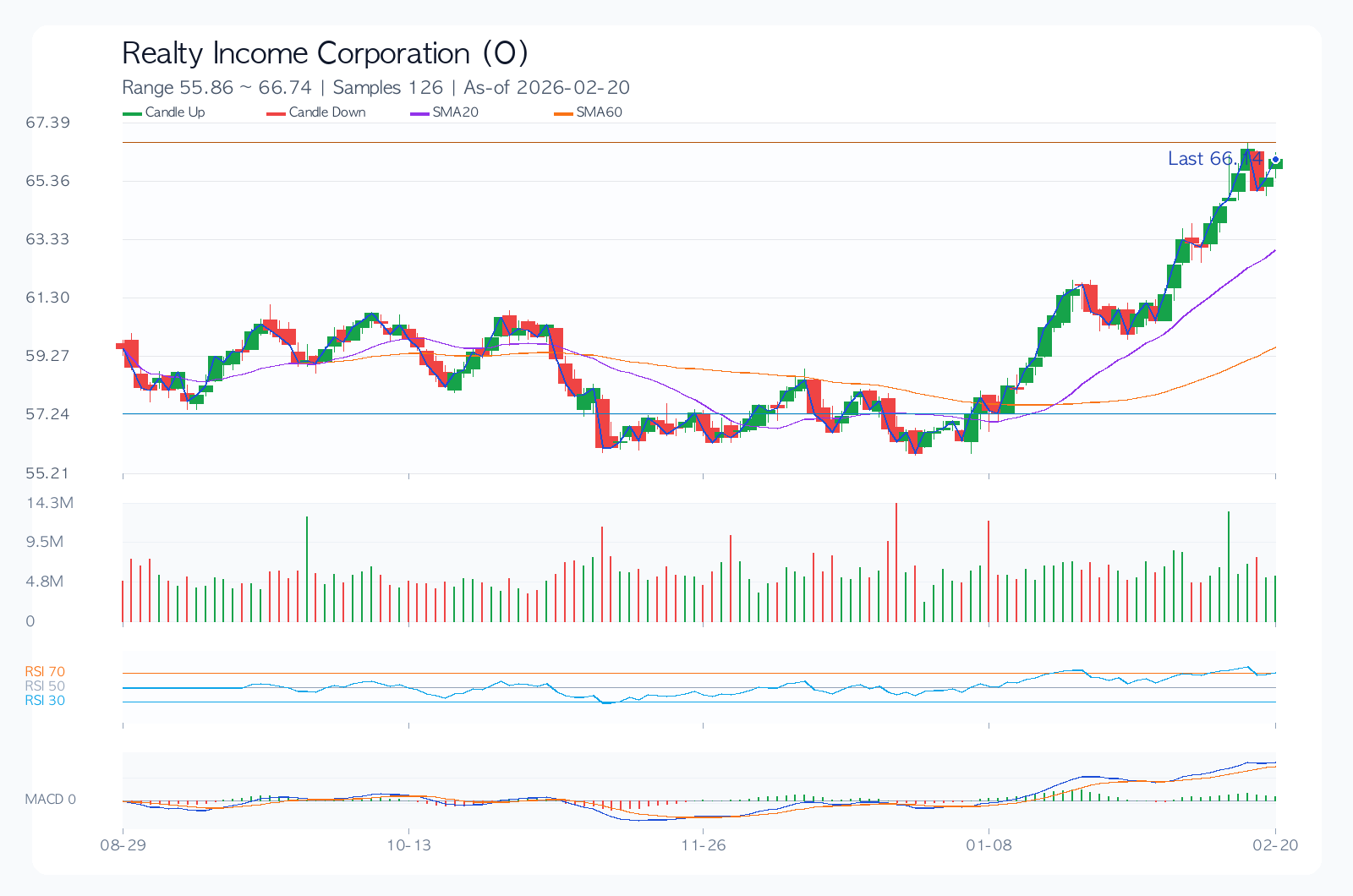Click the 67.39 price axis label
This screenshot has height=896, width=1353.
click(x=47, y=123)
